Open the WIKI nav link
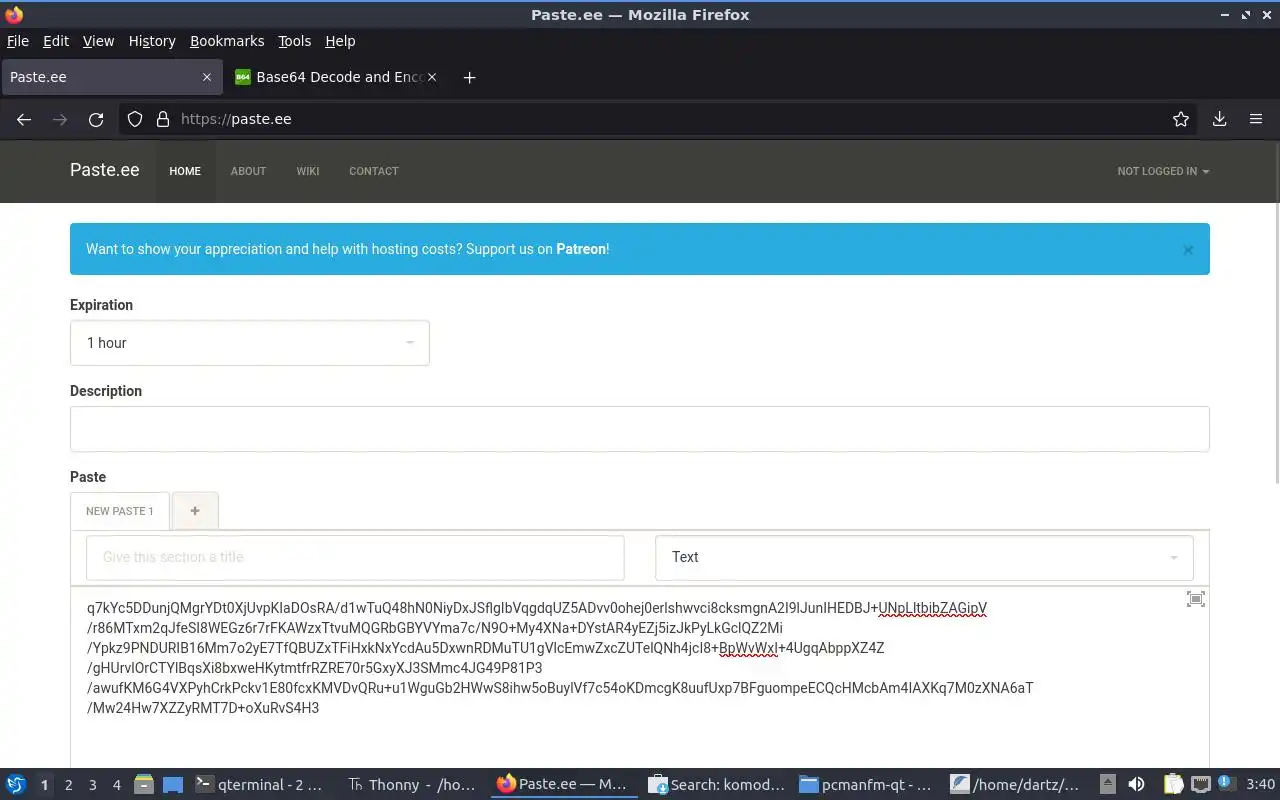Viewport: 1280px width, 800px height. pyautogui.click(x=308, y=171)
